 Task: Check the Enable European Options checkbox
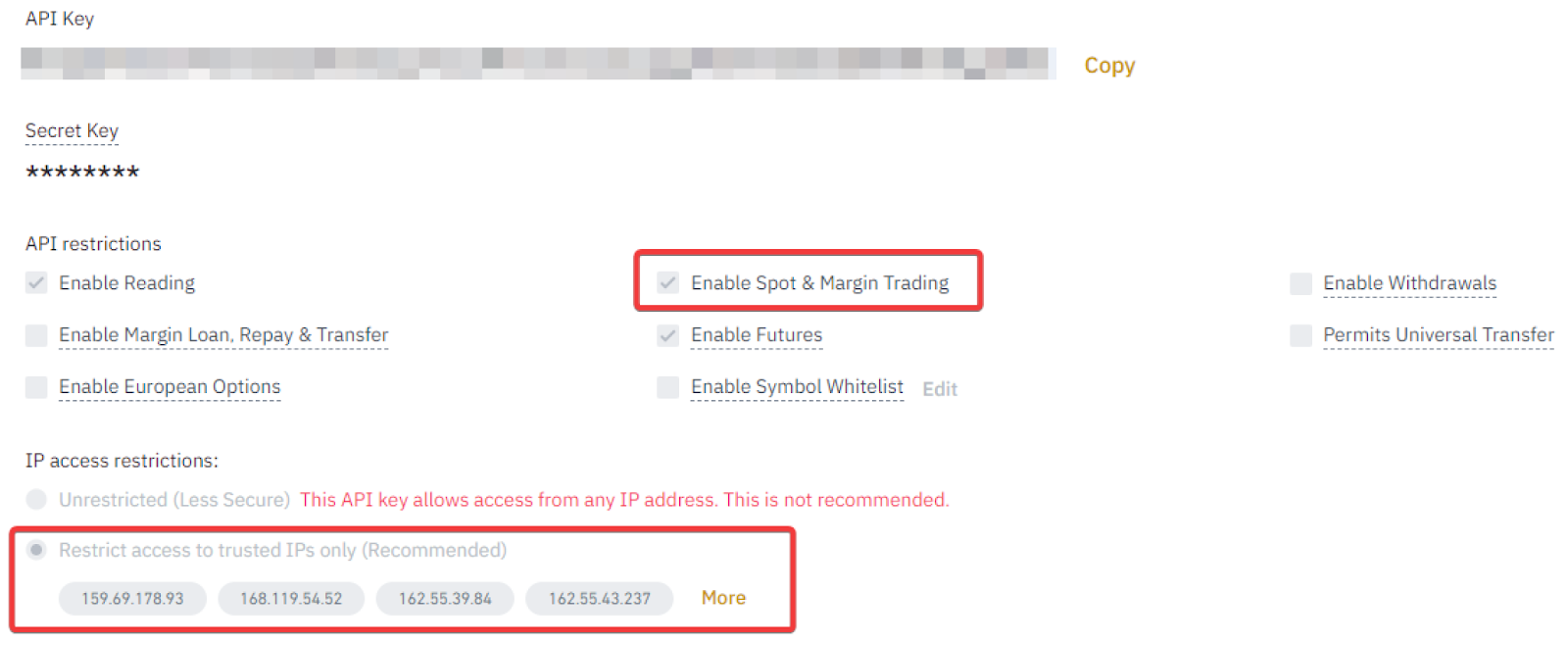36,387
